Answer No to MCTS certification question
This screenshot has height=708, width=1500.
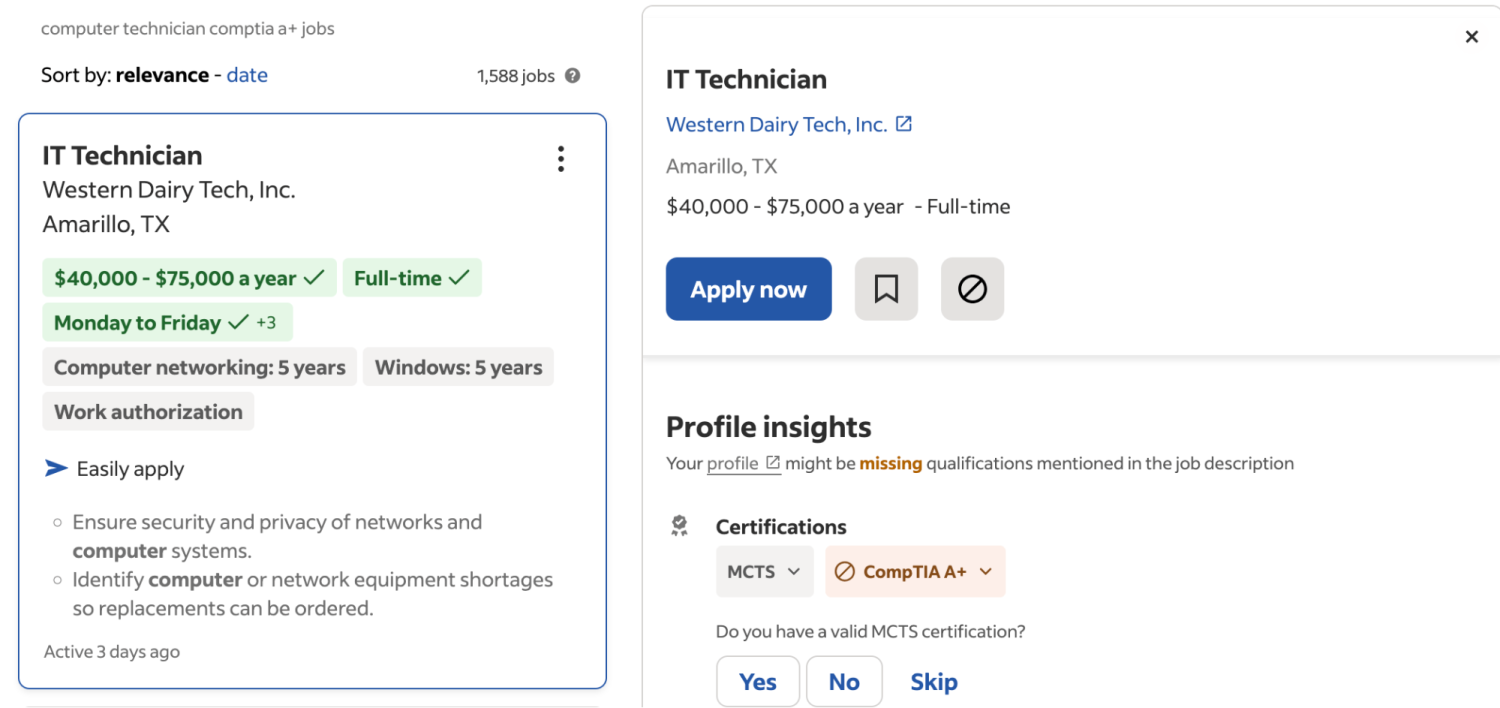(x=843, y=681)
